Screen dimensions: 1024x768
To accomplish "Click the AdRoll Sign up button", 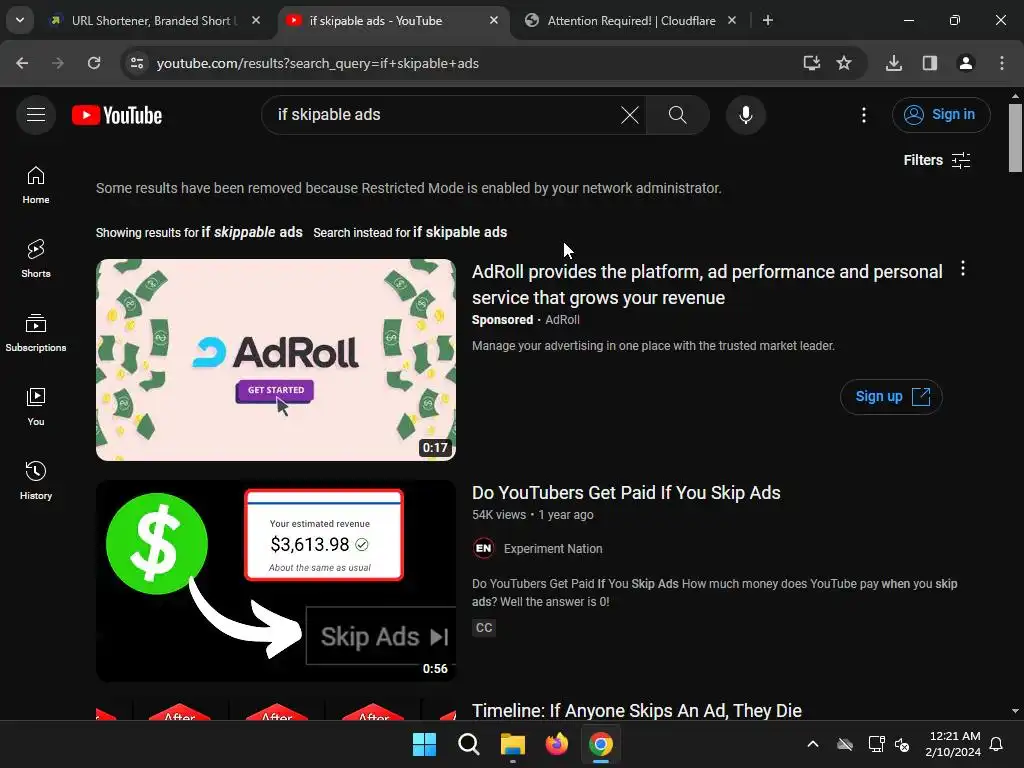I will [x=891, y=396].
